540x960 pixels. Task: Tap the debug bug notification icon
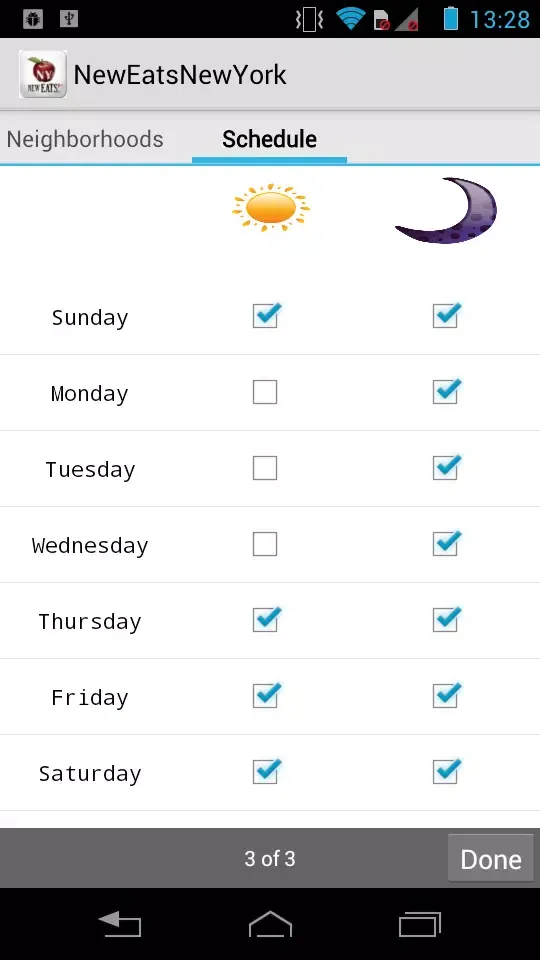coord(33,19)
